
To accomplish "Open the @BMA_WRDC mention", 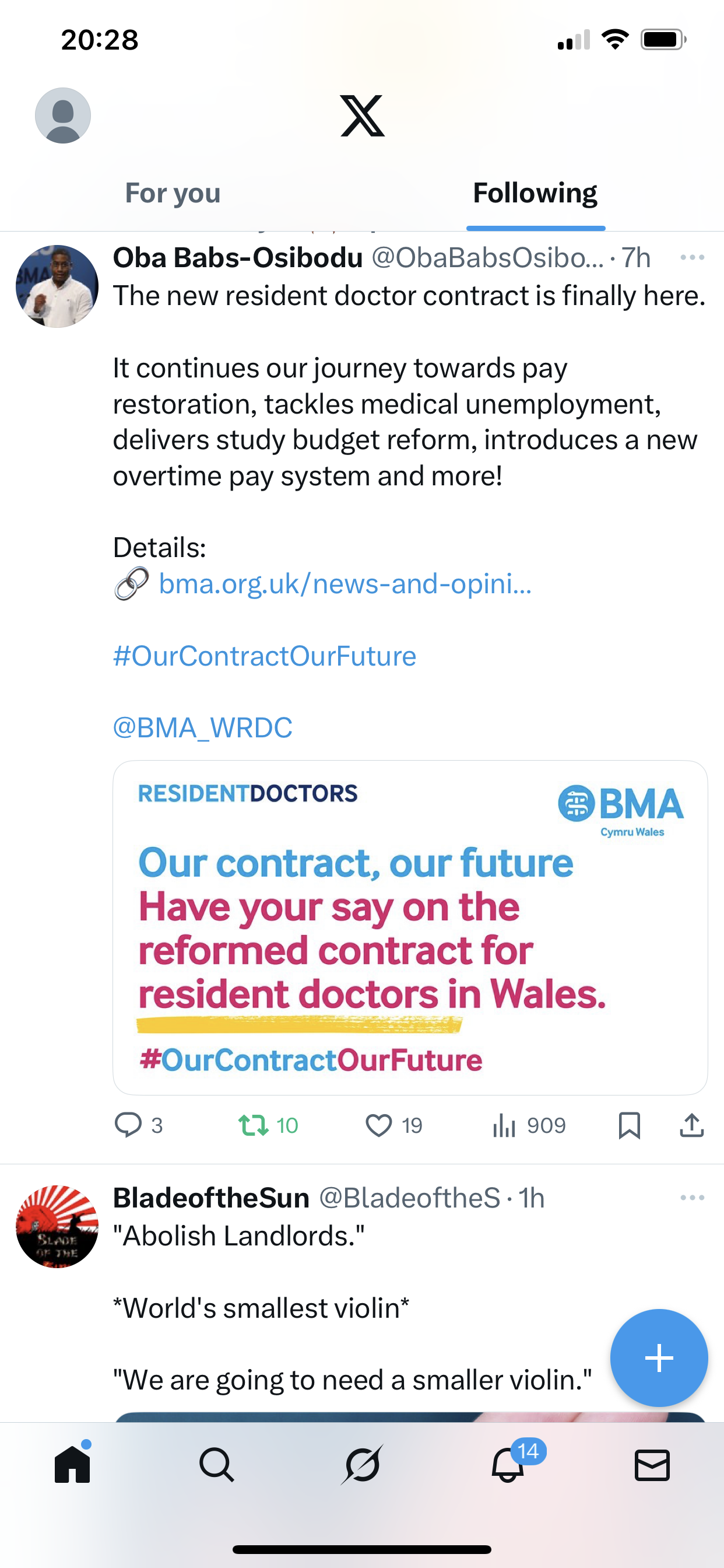I will click(x=203, y=728).
